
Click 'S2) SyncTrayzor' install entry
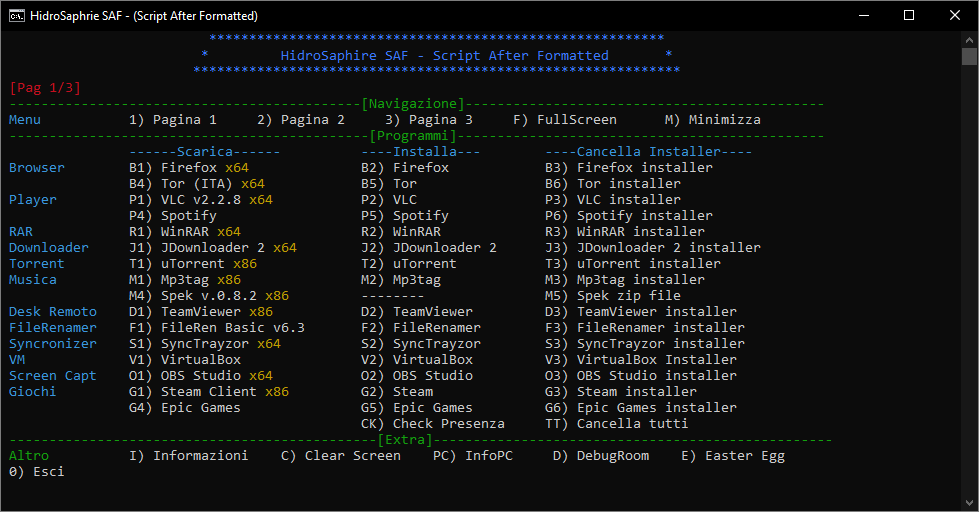tap(421, 344)
